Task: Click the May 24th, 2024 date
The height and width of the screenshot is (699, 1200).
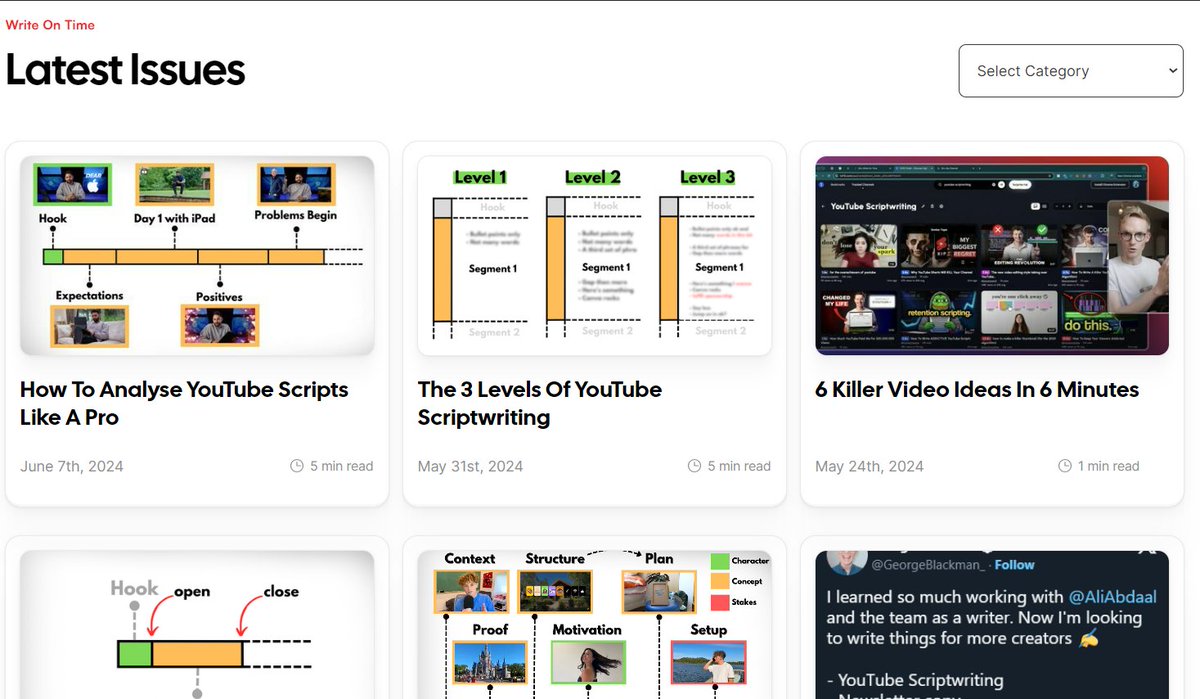Action: [869, 466]
